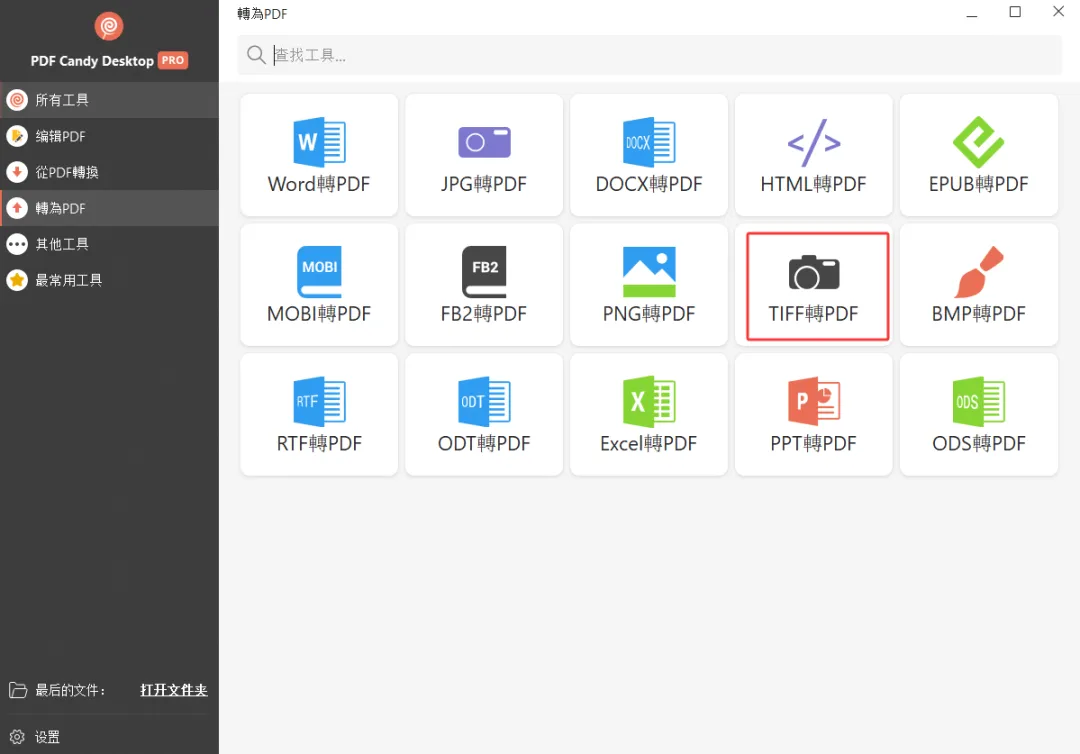1080x754 pixels.
Task: Open the EPUB轉PDF tool
Action: pos(979,155)
